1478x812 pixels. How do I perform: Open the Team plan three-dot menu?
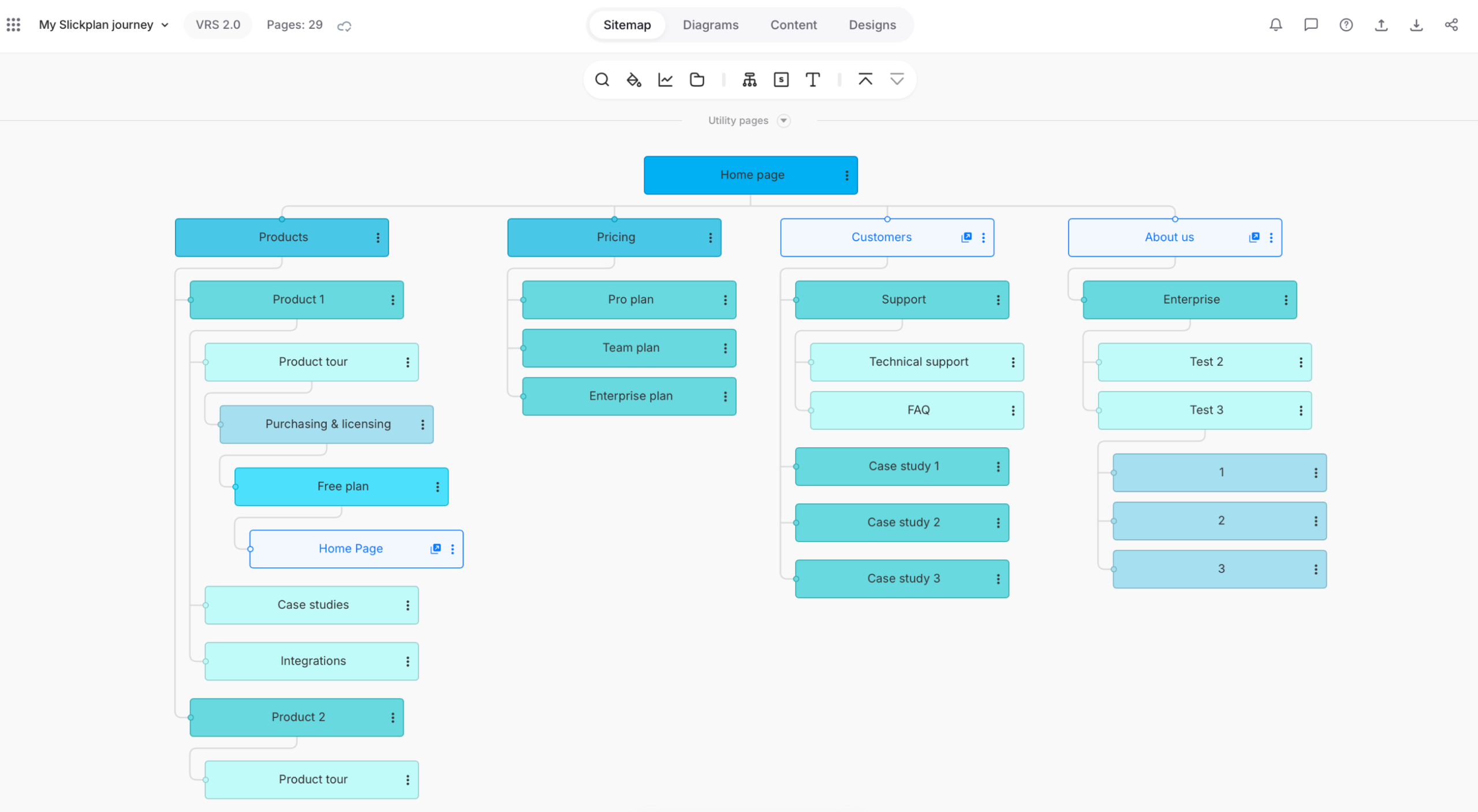[x=725, y=349]
